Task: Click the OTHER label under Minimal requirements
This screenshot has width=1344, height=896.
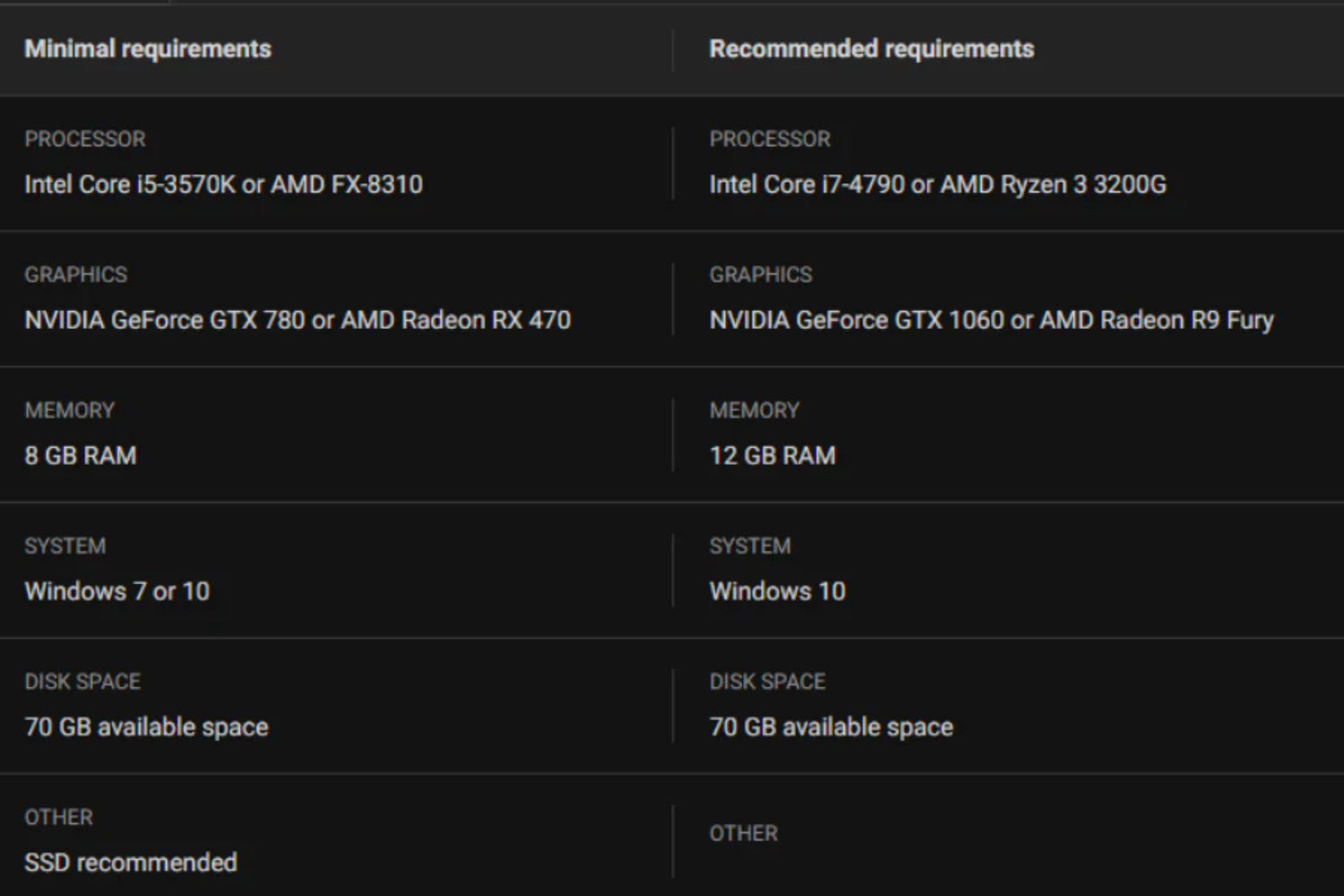Action: [59, 817]
